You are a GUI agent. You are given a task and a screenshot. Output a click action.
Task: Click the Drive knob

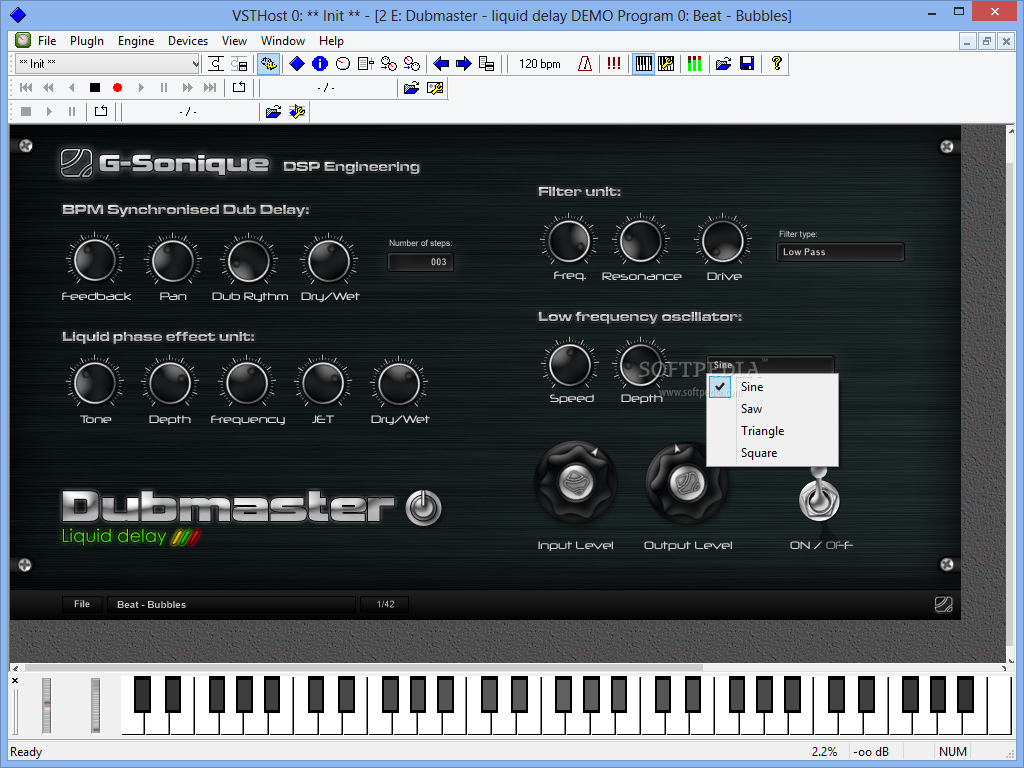(722, 241)
